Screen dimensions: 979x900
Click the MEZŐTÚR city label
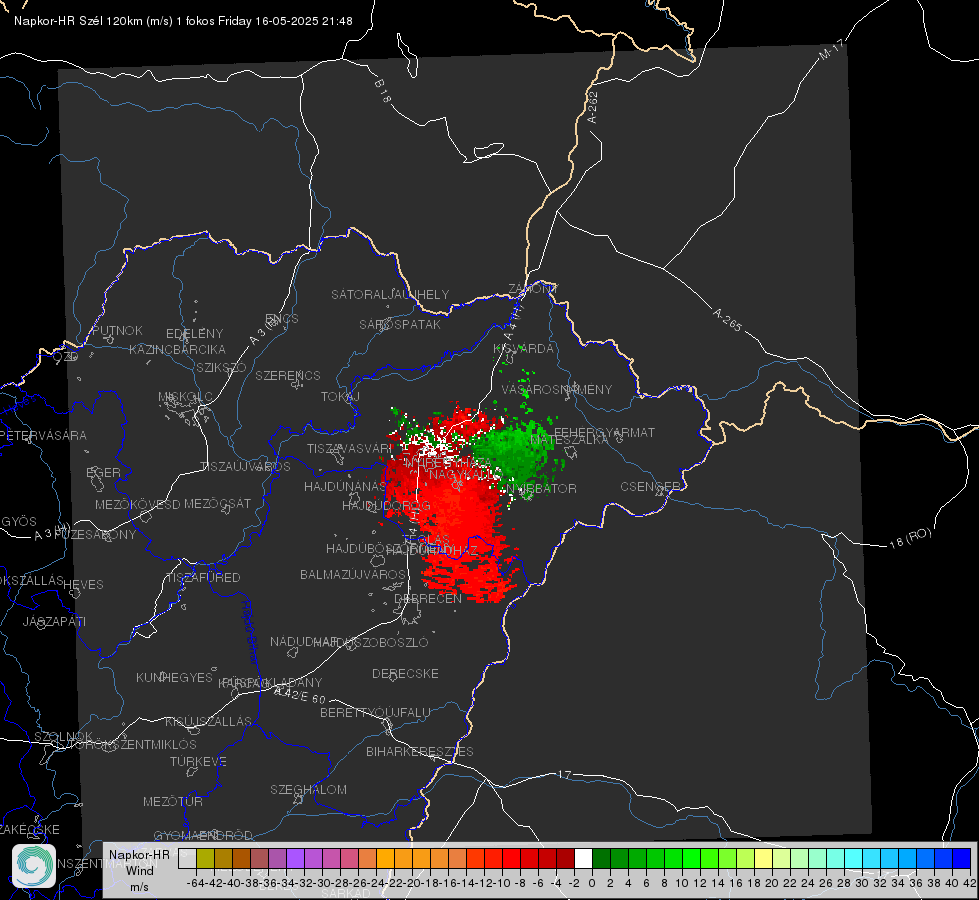click(173, 802)
